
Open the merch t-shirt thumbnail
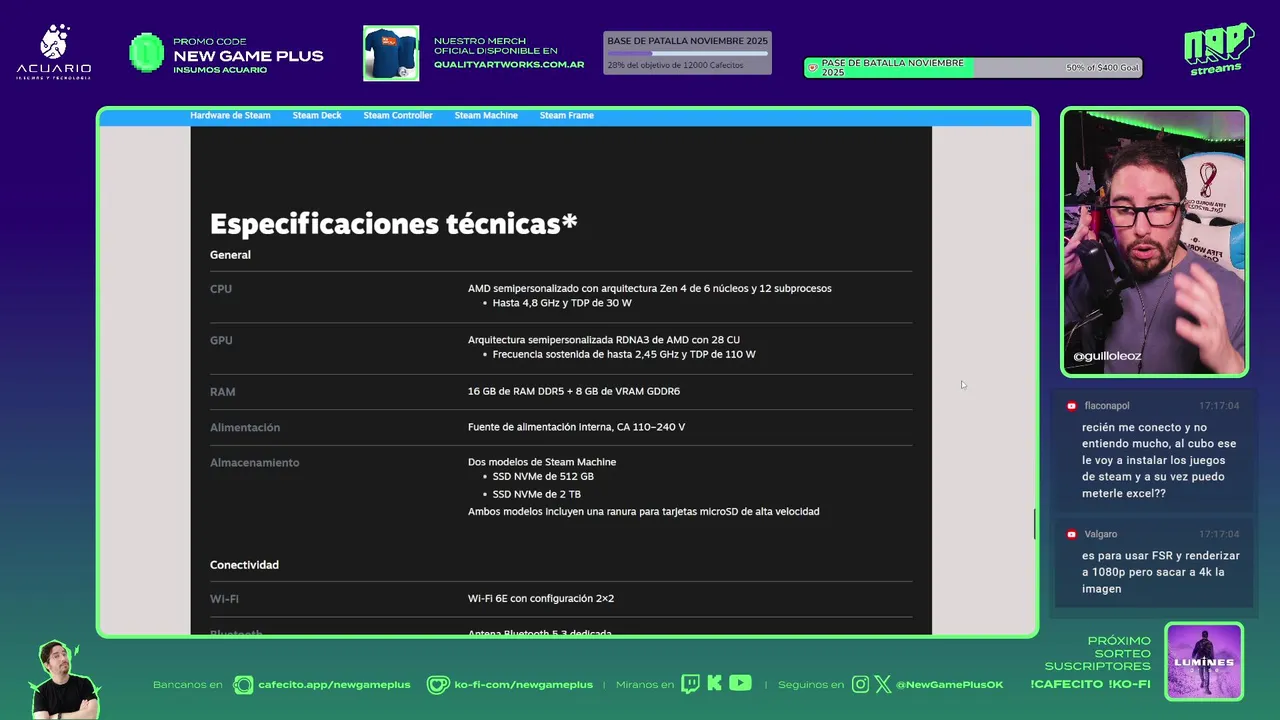(391, 53)
